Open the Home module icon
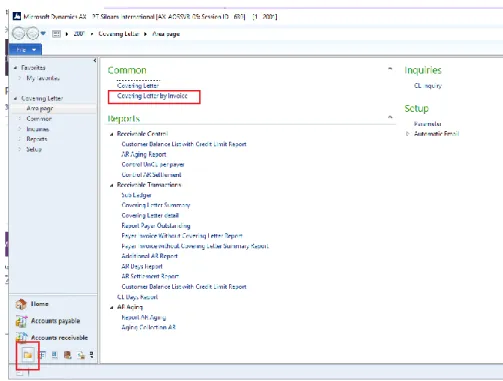 click(x=21, y=304)
